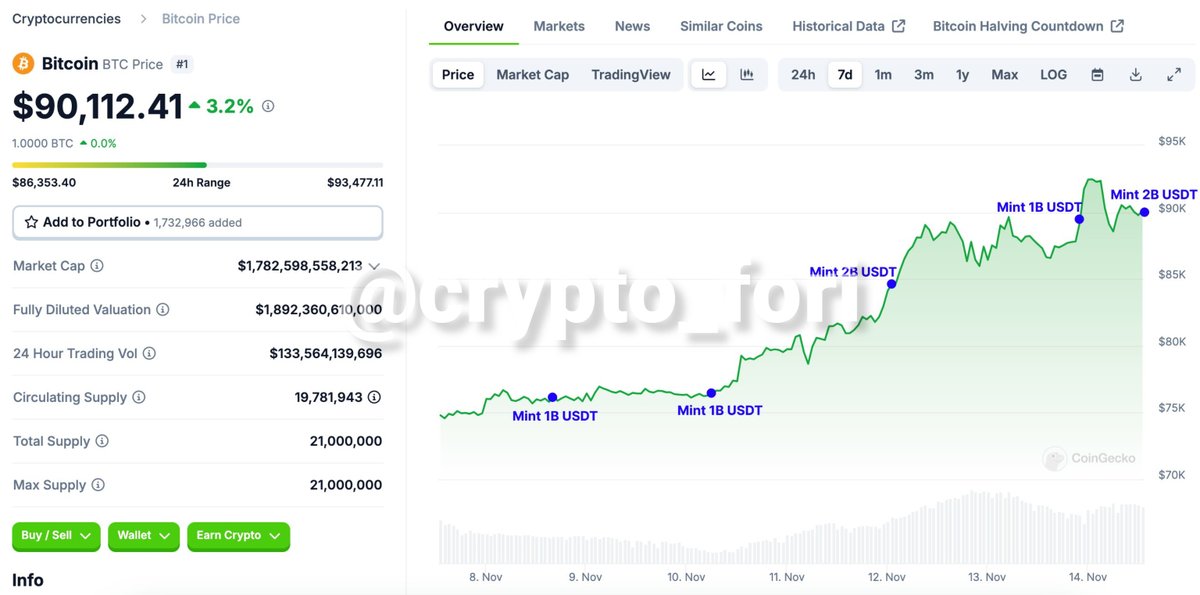Click Circulating Supply label info icon
This screenshot has height=595, width=1200.
click(x=139, y=397)
